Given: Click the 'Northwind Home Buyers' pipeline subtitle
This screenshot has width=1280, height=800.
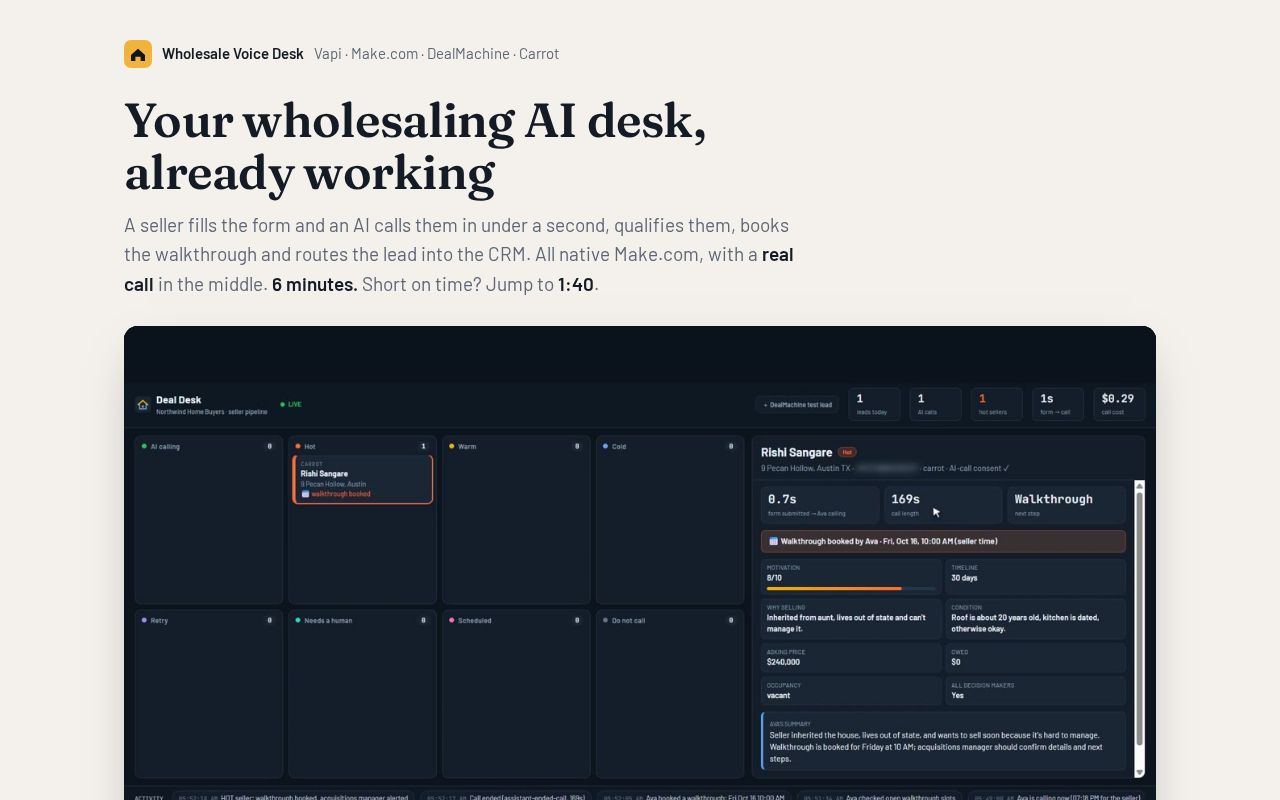Looking at the screenshot, I should click(212, 412).
